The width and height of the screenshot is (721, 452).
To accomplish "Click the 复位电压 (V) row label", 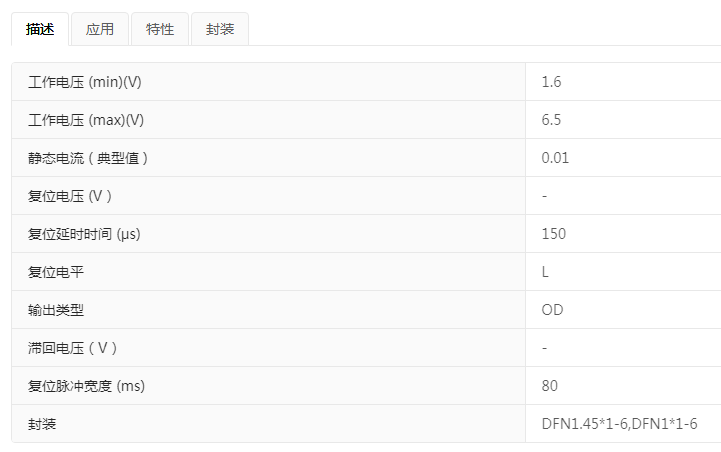I will [x=70, y=196].
